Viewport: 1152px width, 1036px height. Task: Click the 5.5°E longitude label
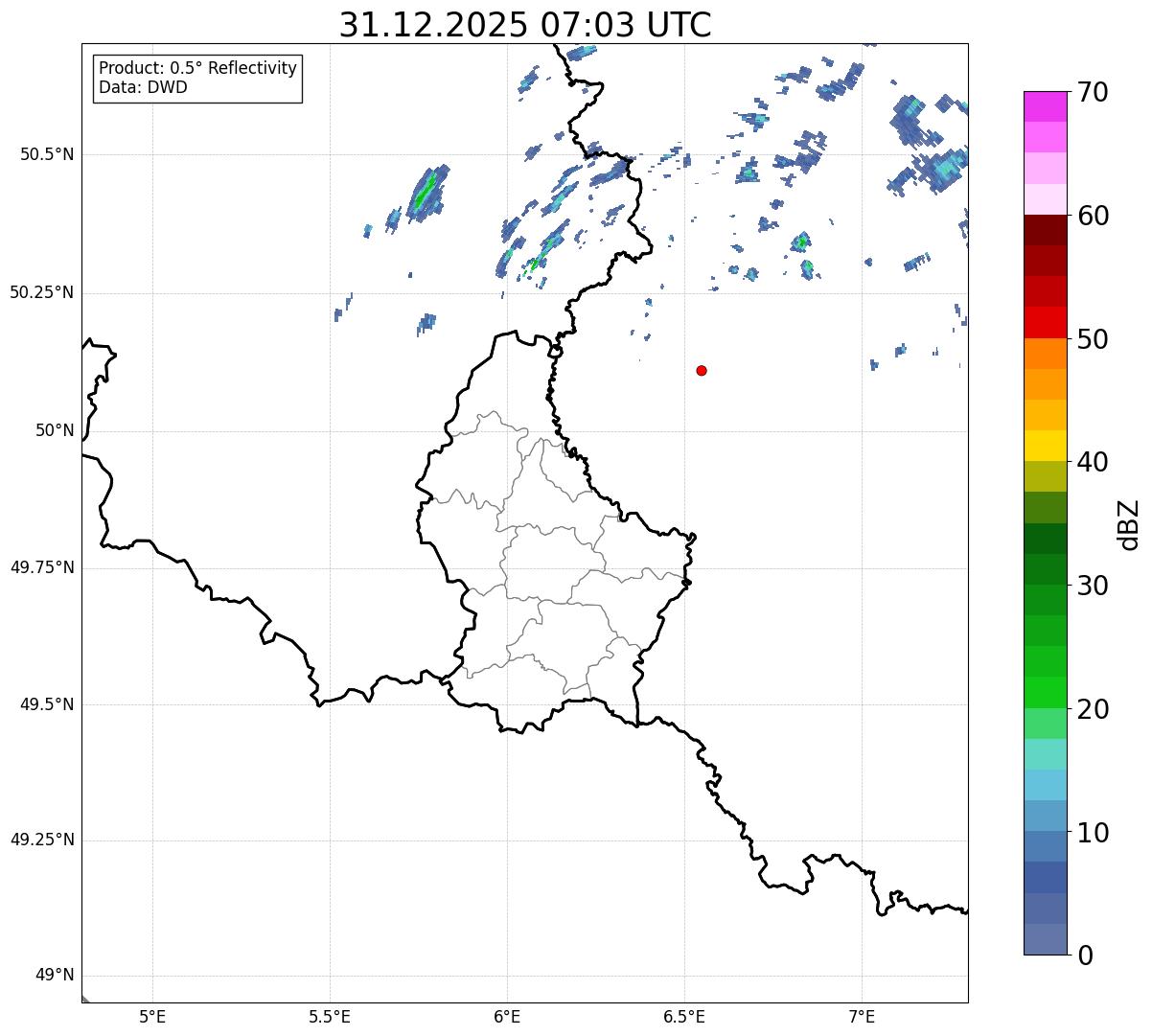tap(330, 1017)
